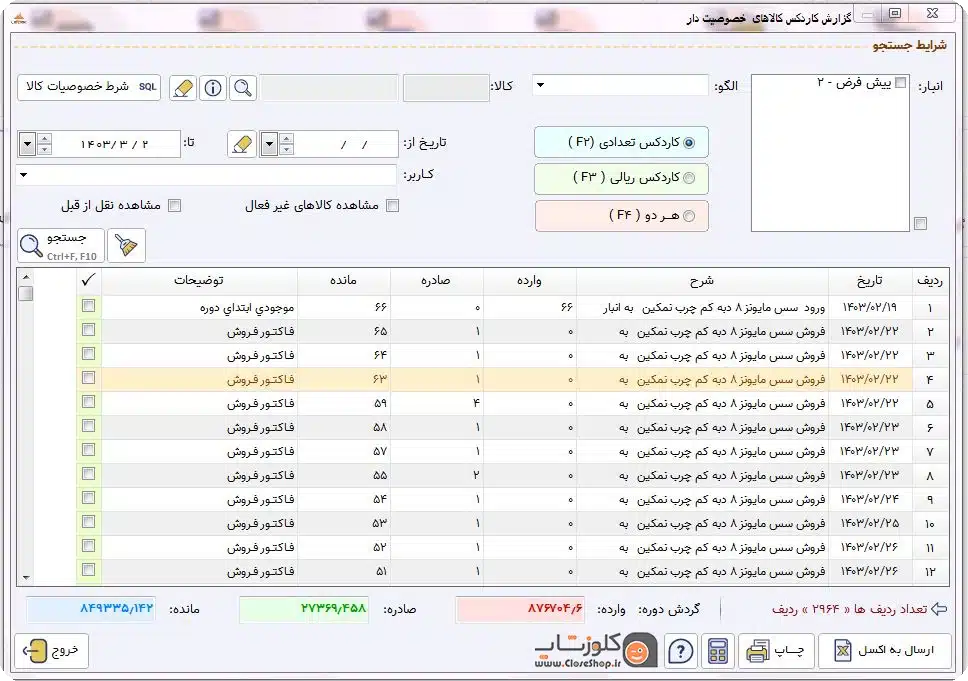This screenshot has width=968, height=681.
Task: Click the broom clear-filters icon near جستجو
Action: tap(127, 245)
